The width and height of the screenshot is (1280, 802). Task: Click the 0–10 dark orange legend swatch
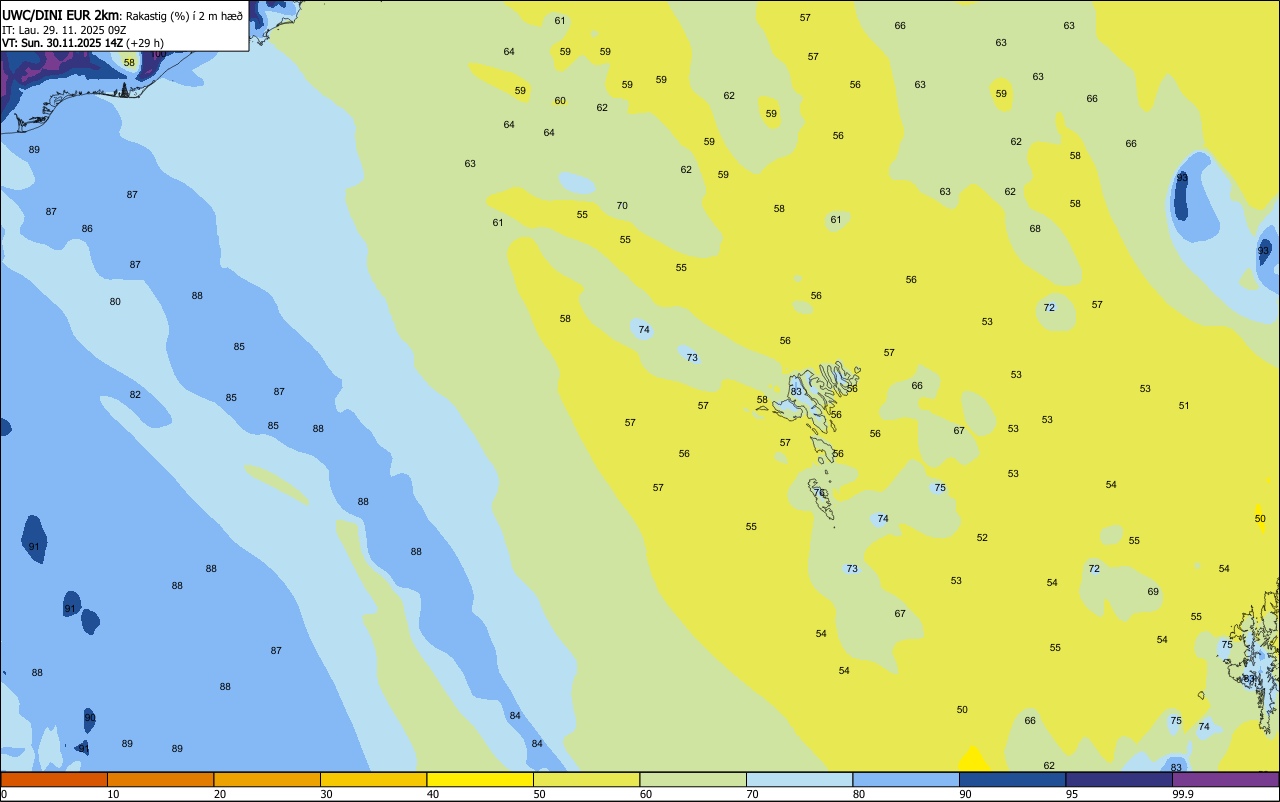(x=54, y=779)
